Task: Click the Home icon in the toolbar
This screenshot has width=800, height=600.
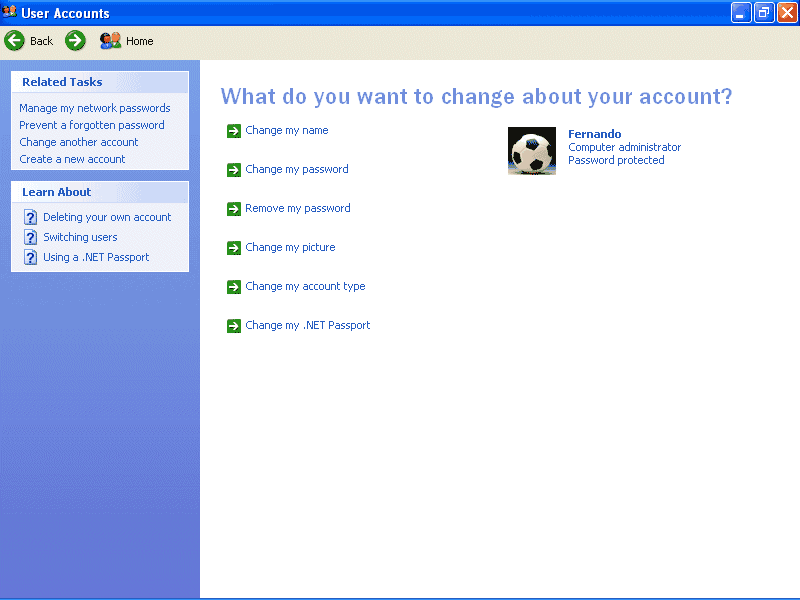Action: pos(110,41)
